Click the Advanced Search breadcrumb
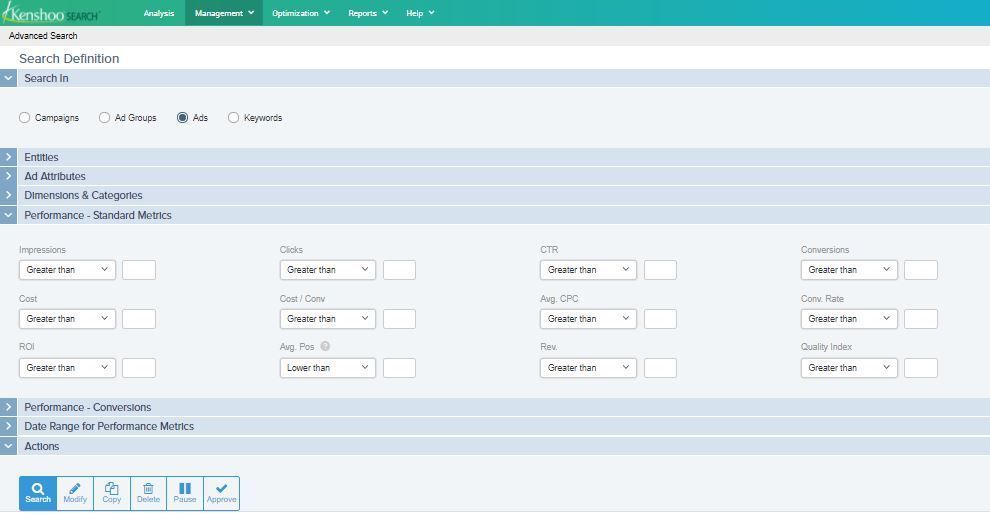The height and width of the screenshot is (515, 990). pos(43,36)
